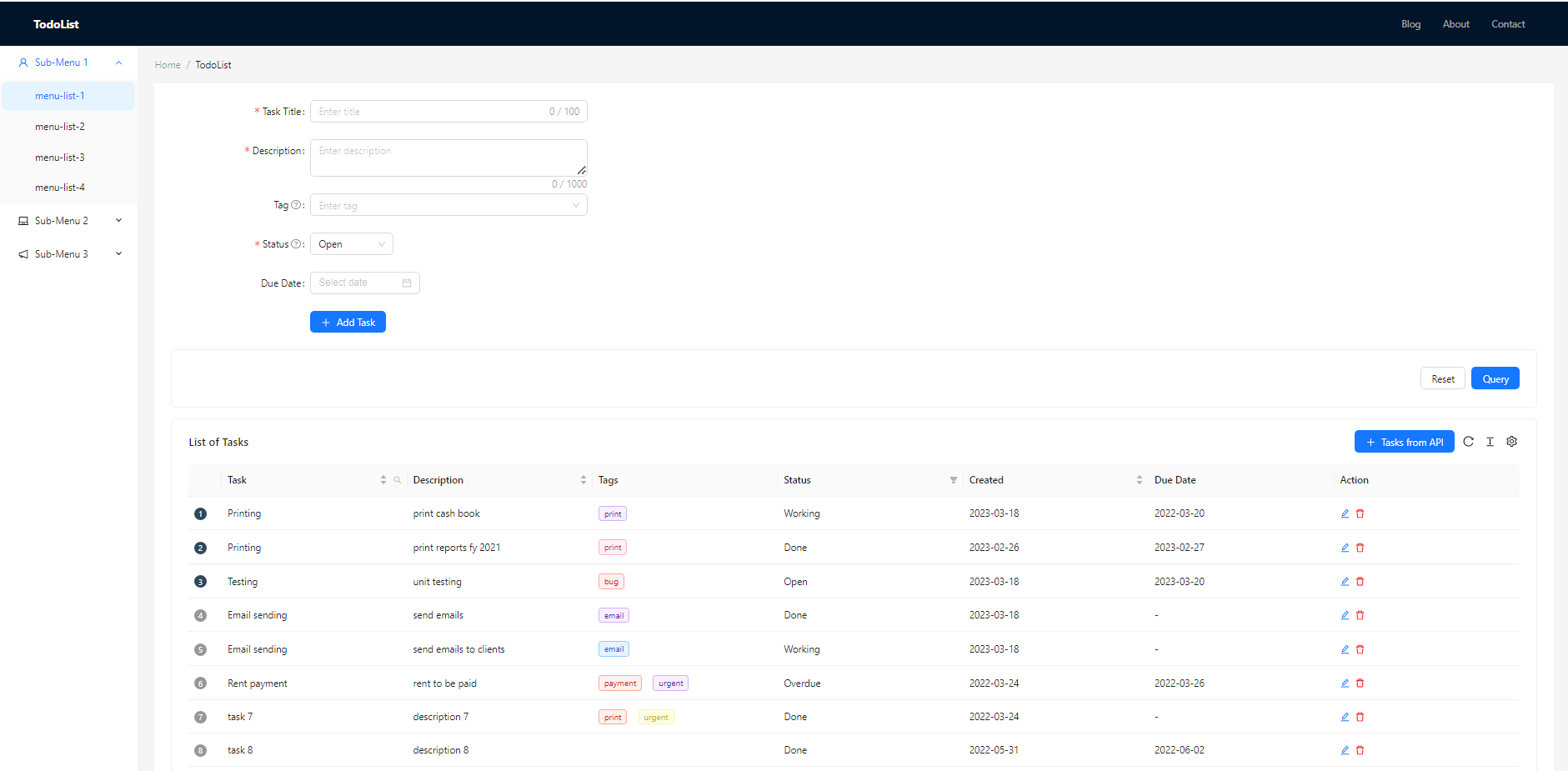Click the Enter title input field
1568x771 pixels.
click(x=425, y=111)
